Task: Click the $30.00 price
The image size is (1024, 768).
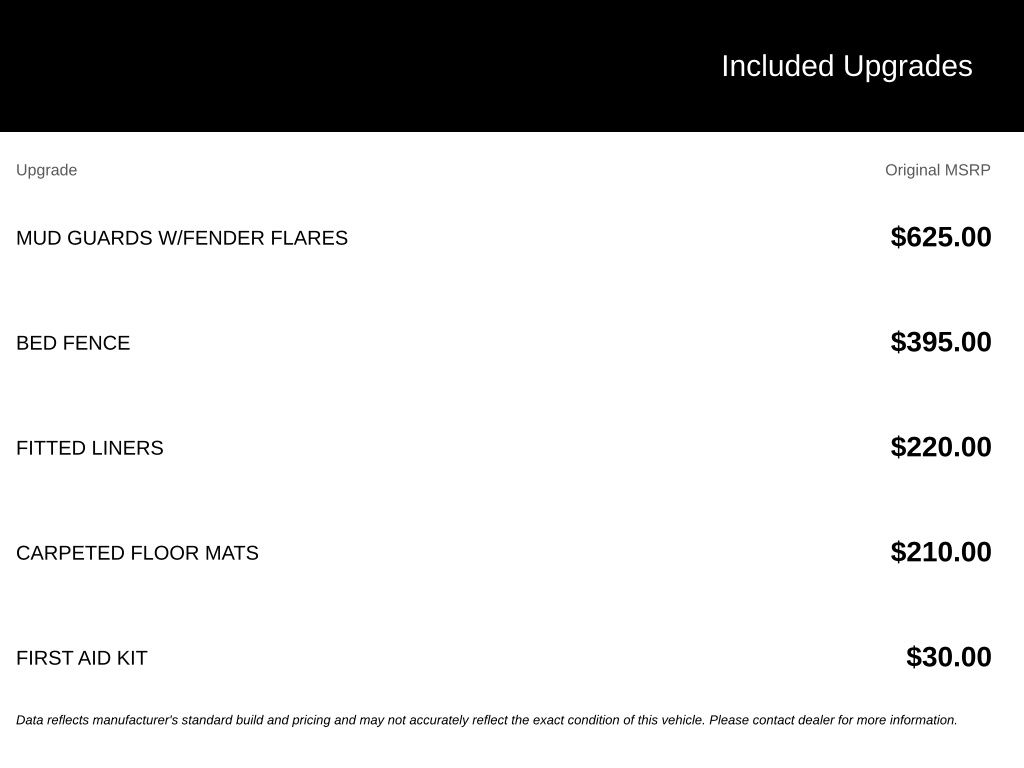Action: 948,657
